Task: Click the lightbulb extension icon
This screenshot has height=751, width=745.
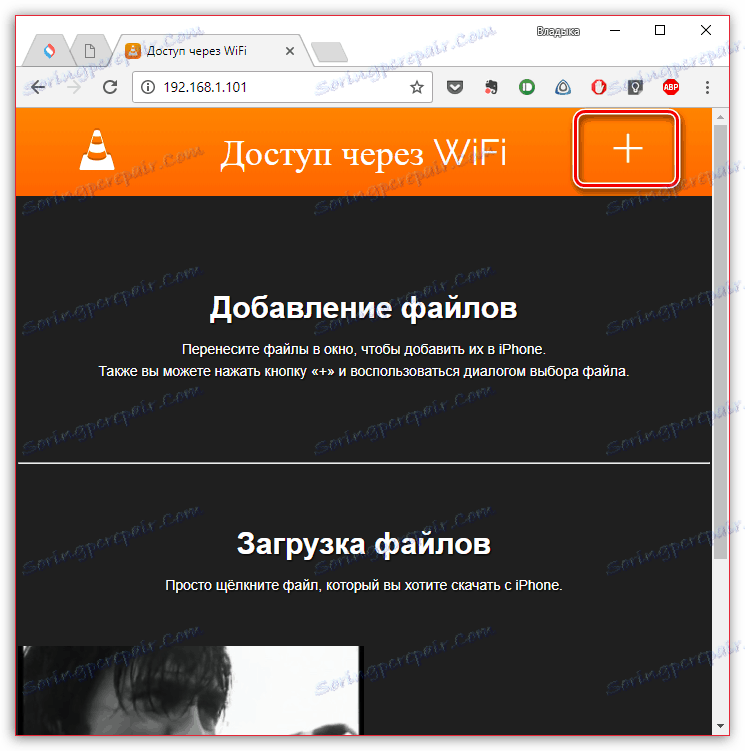Action: click(x=635, y=87)
